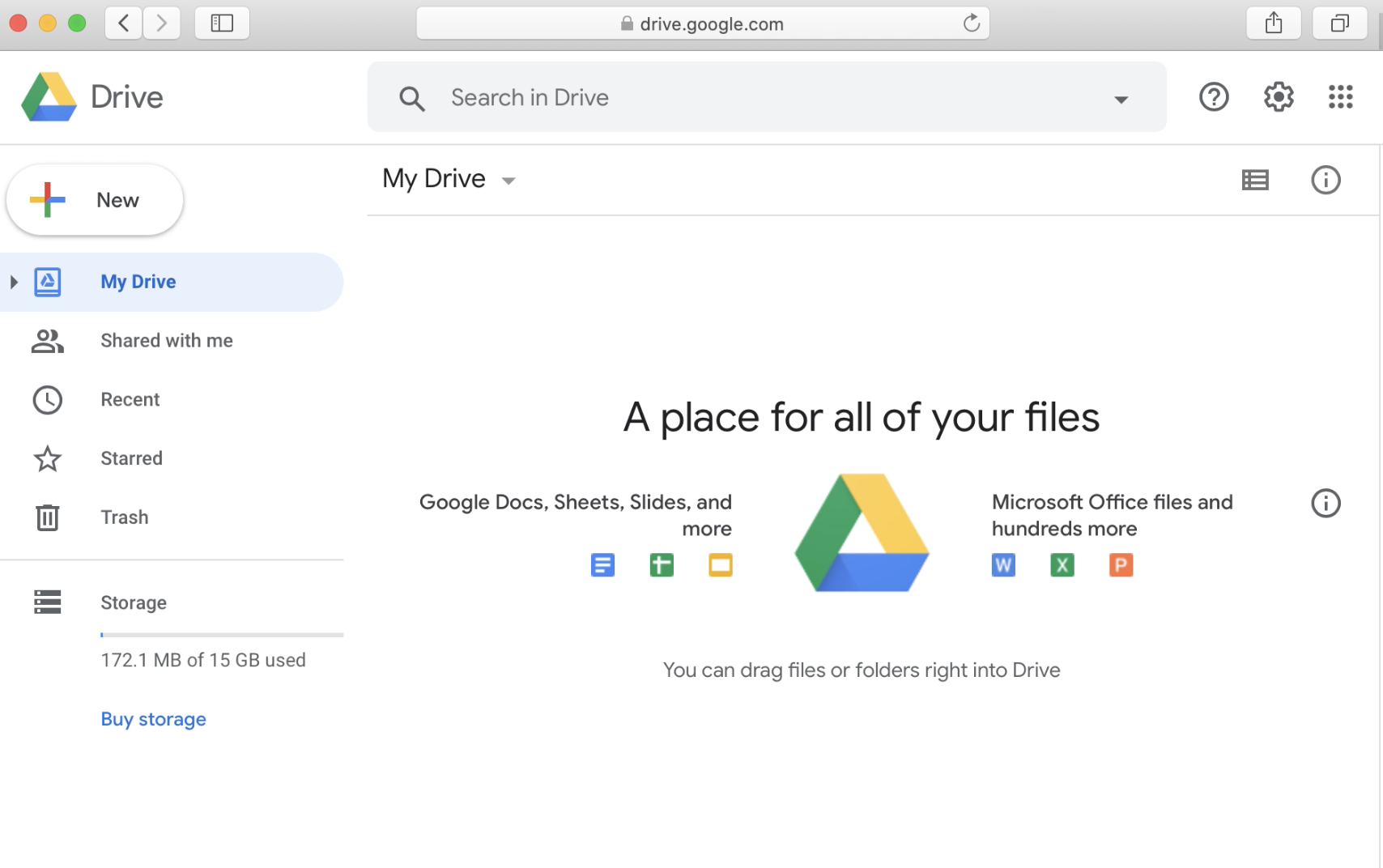Image resolution: width=1383 pixels, height=868 pixels.
Task: Click the Shared with me people icon
Action: coord(48,341)
